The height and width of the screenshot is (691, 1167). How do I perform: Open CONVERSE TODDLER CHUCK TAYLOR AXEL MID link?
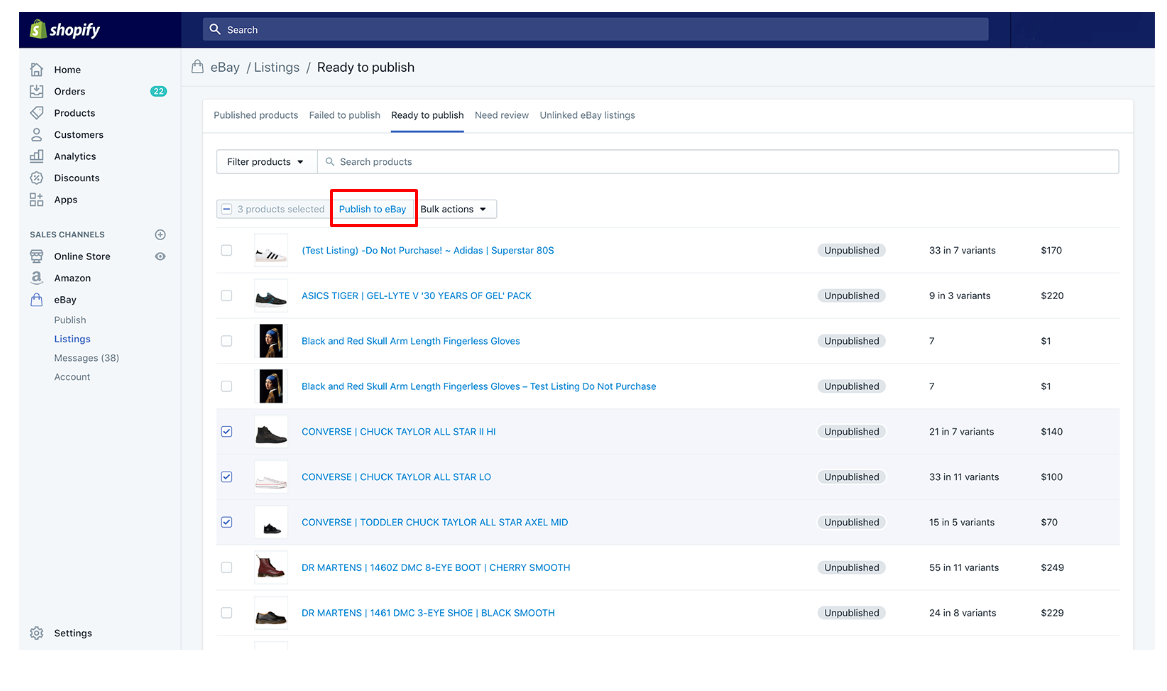point(435,522)
